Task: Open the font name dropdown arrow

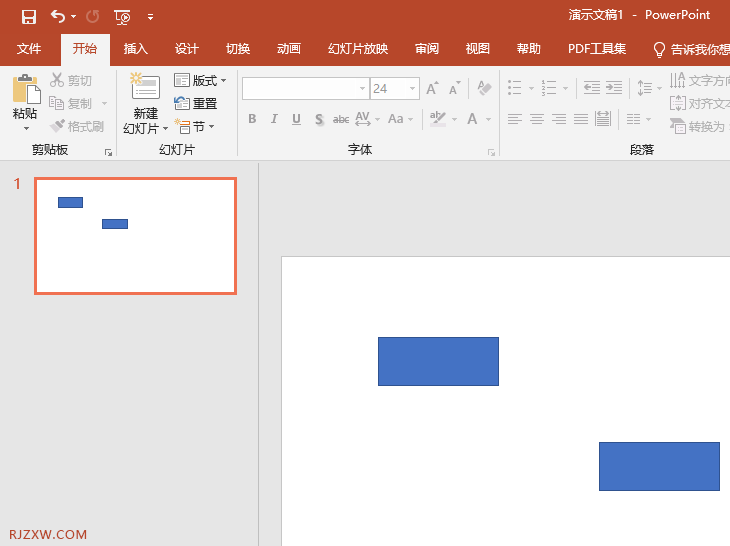Action: 362,88
